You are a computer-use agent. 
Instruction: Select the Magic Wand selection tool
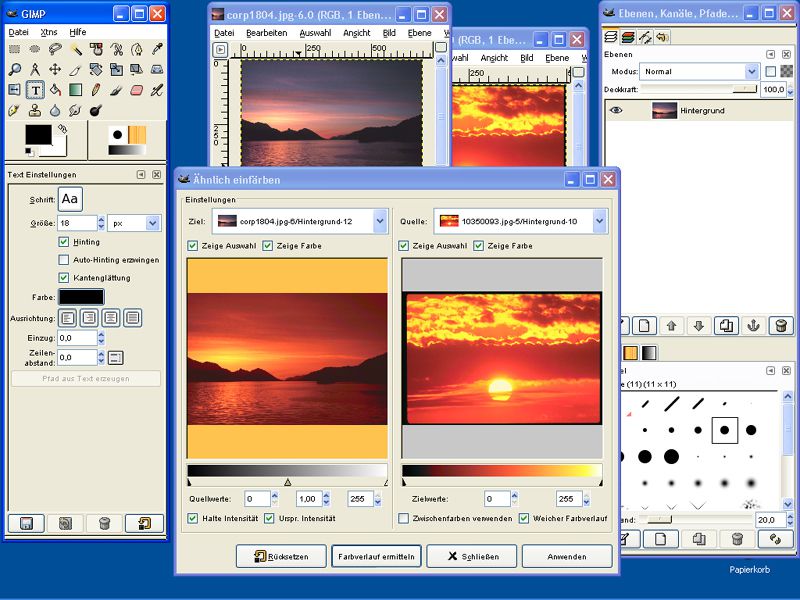point(75,49)
